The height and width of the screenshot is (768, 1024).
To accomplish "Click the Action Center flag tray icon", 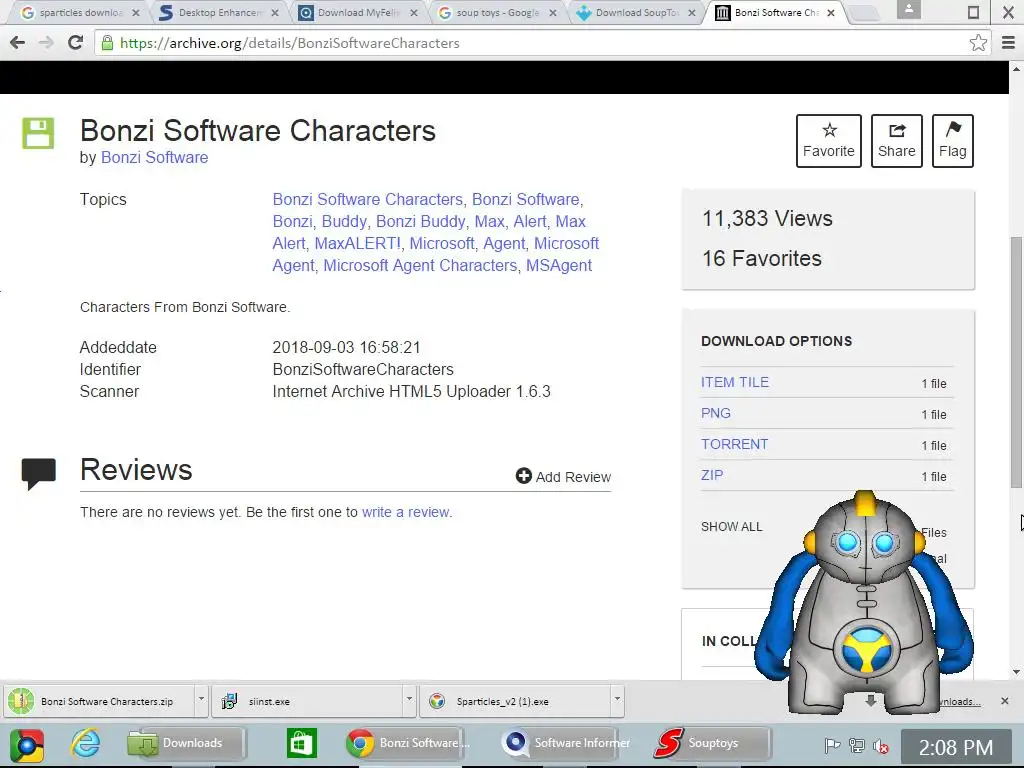I will click(832, 745).
